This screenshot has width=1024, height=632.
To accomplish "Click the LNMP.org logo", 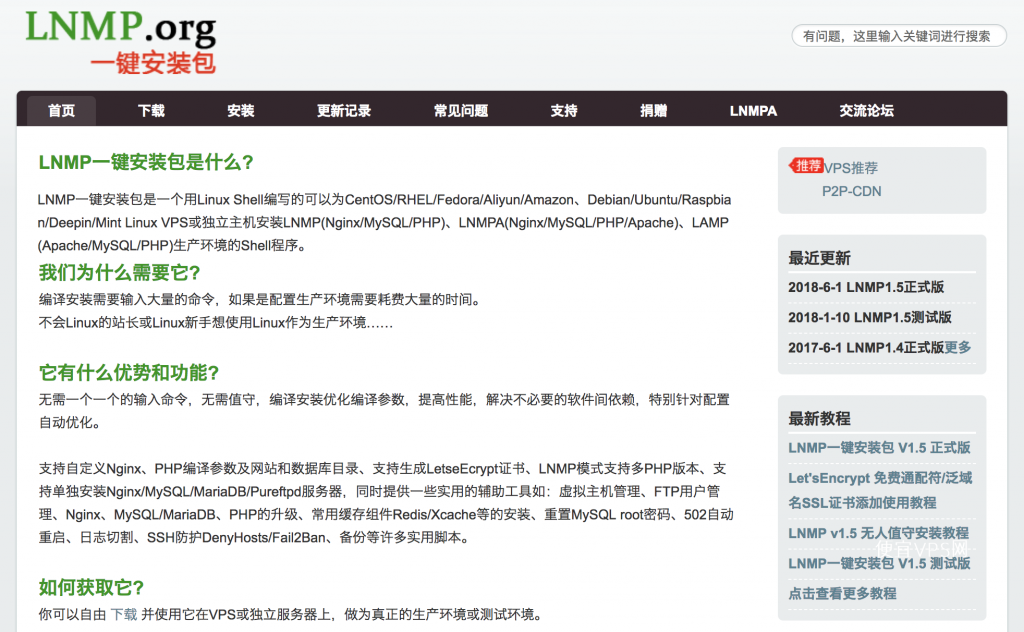I will point(120,40).
